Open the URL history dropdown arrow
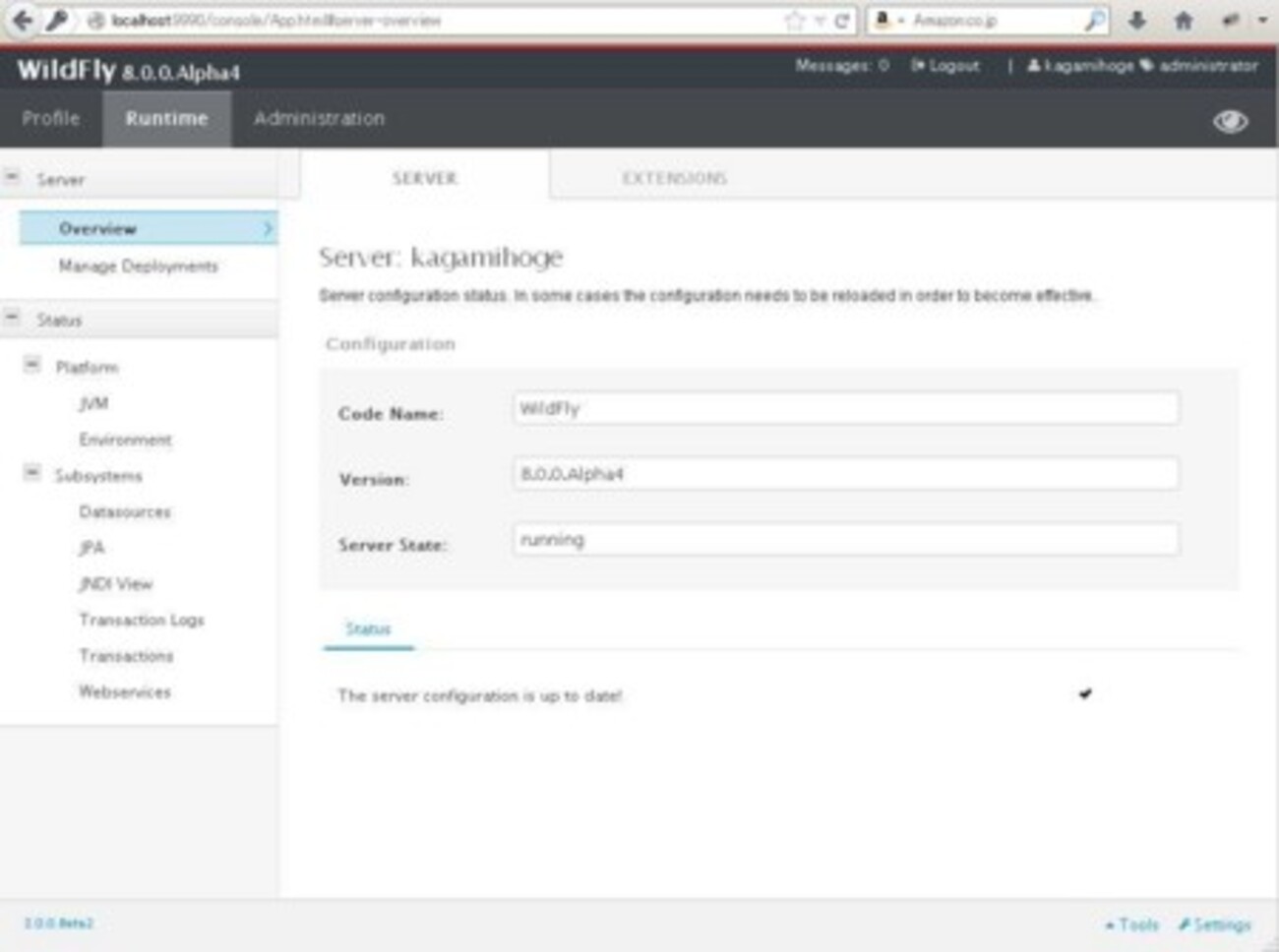 [820, 21]
